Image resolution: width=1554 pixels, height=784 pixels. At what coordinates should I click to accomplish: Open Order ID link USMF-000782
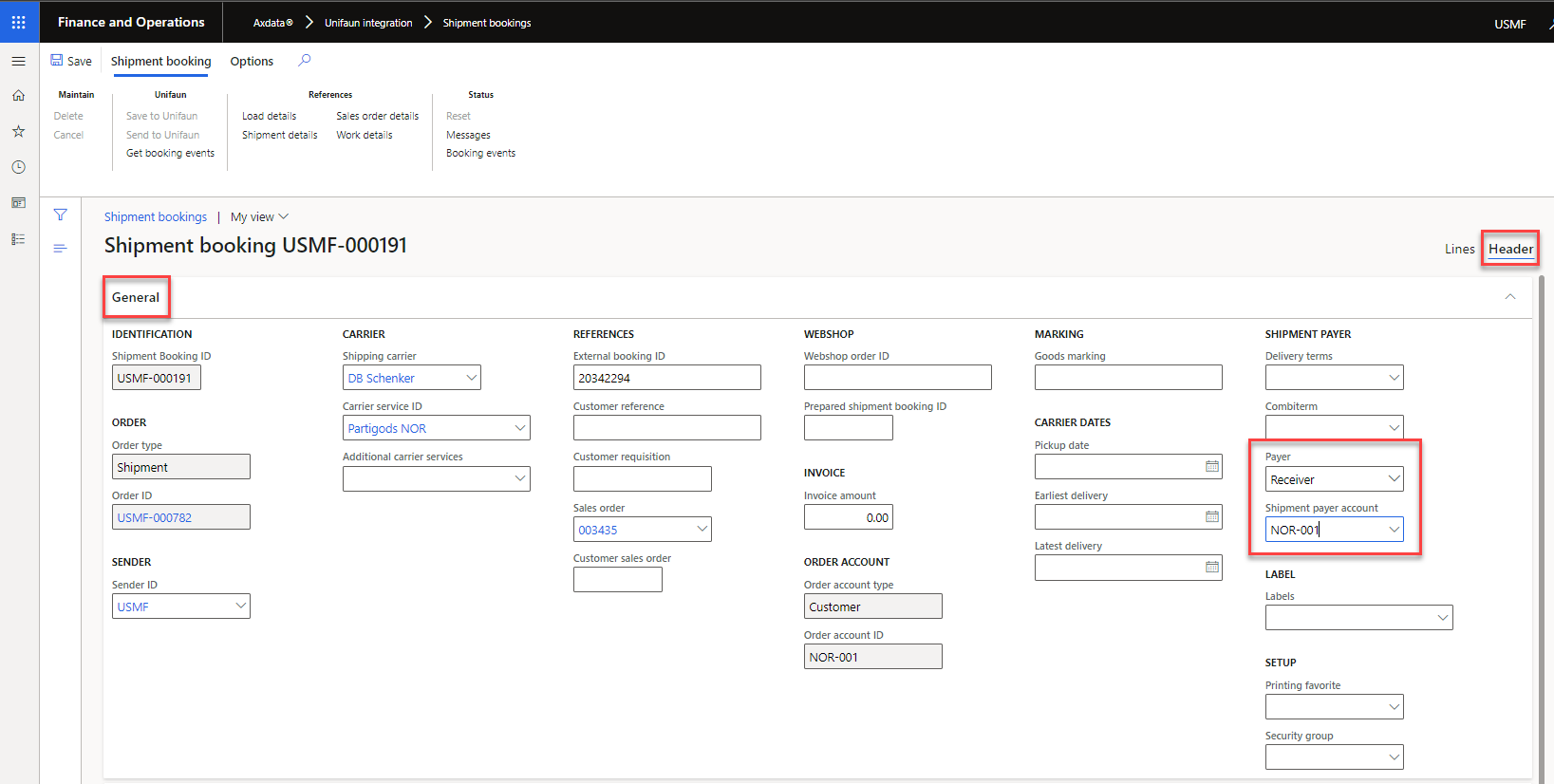tap(155, 517)
